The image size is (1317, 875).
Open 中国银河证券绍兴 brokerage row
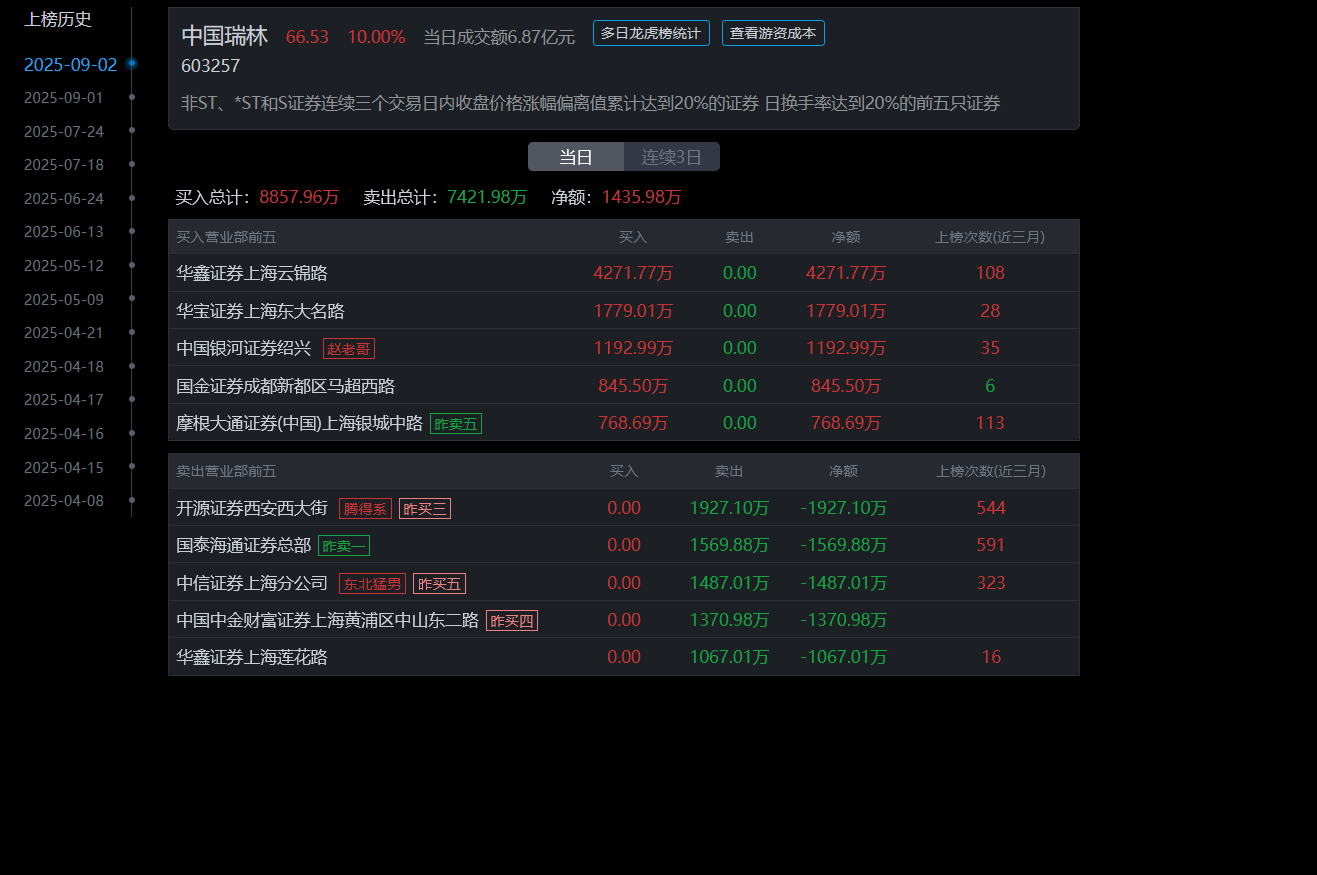tap(624, 348)
